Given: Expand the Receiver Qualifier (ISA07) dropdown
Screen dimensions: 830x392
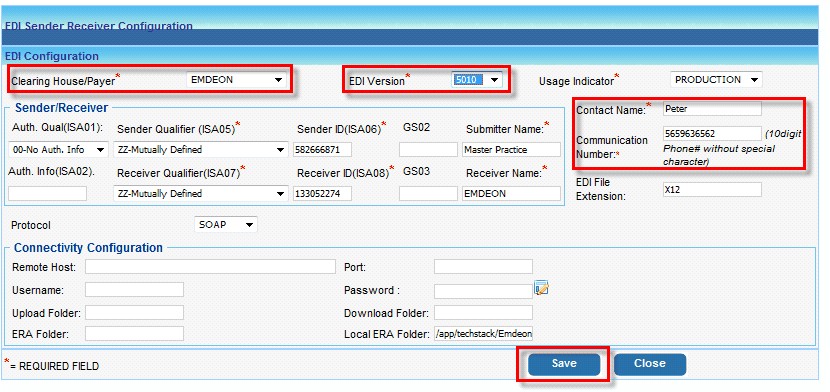Looking at the screenshot, I should coord(201,194).
